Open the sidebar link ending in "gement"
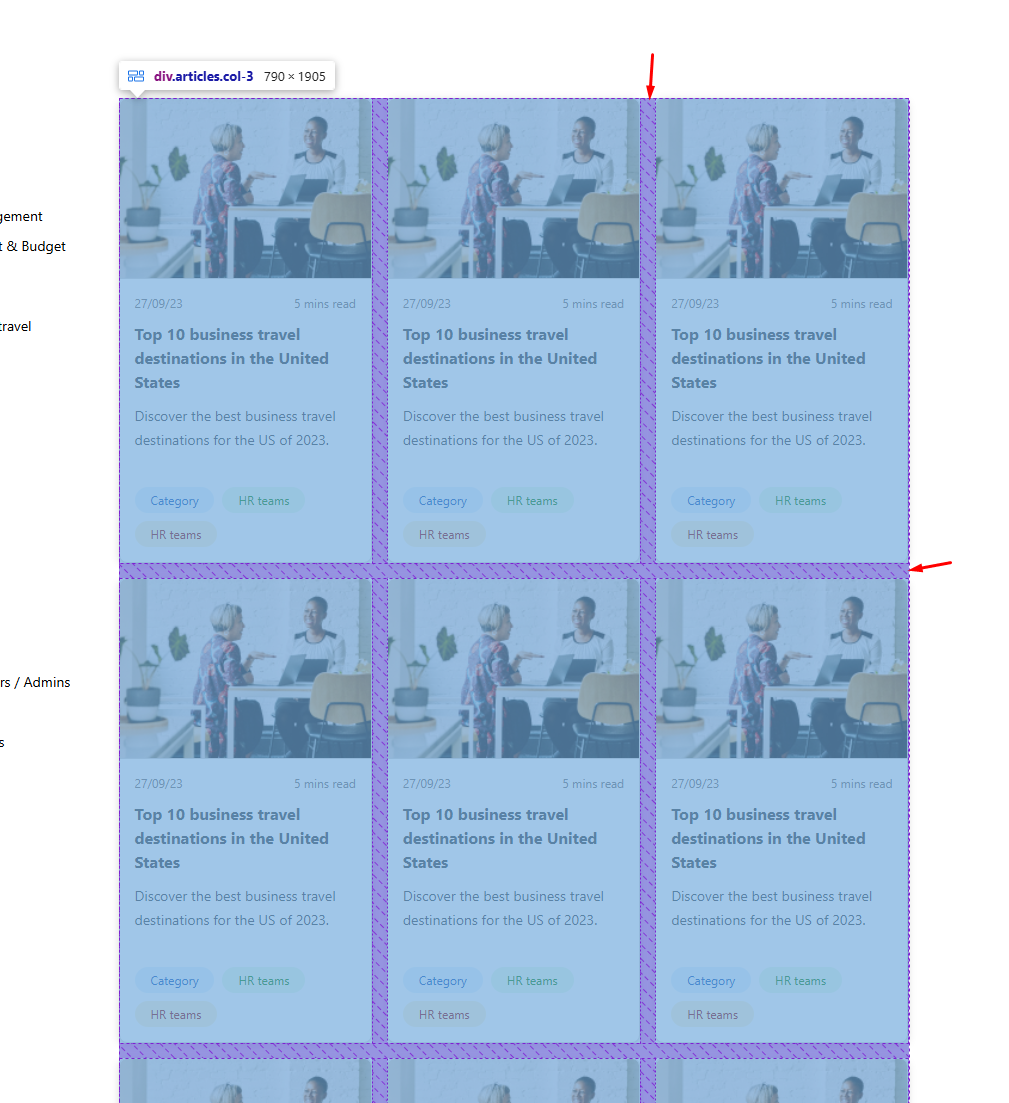 [21, 216]
